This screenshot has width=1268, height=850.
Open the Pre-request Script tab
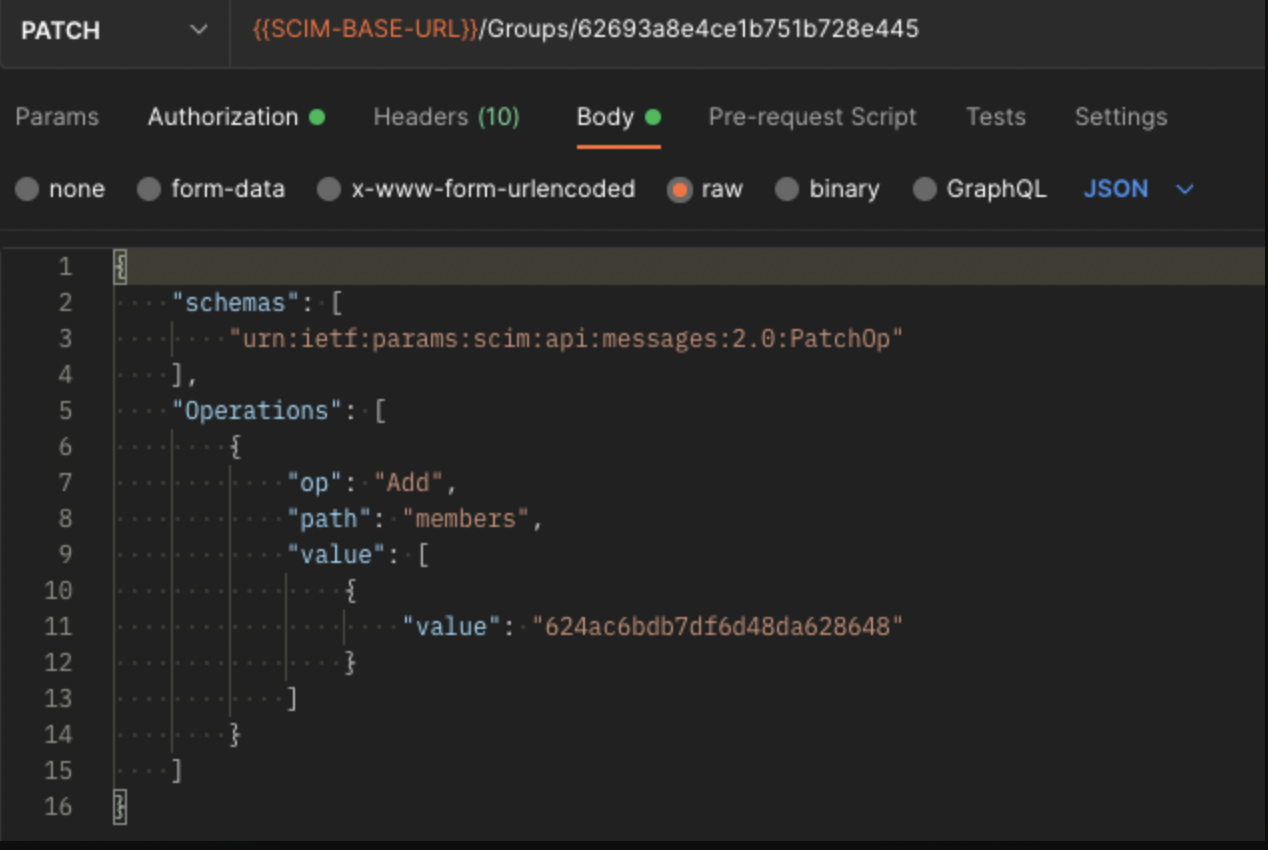(x=812, y=117)
